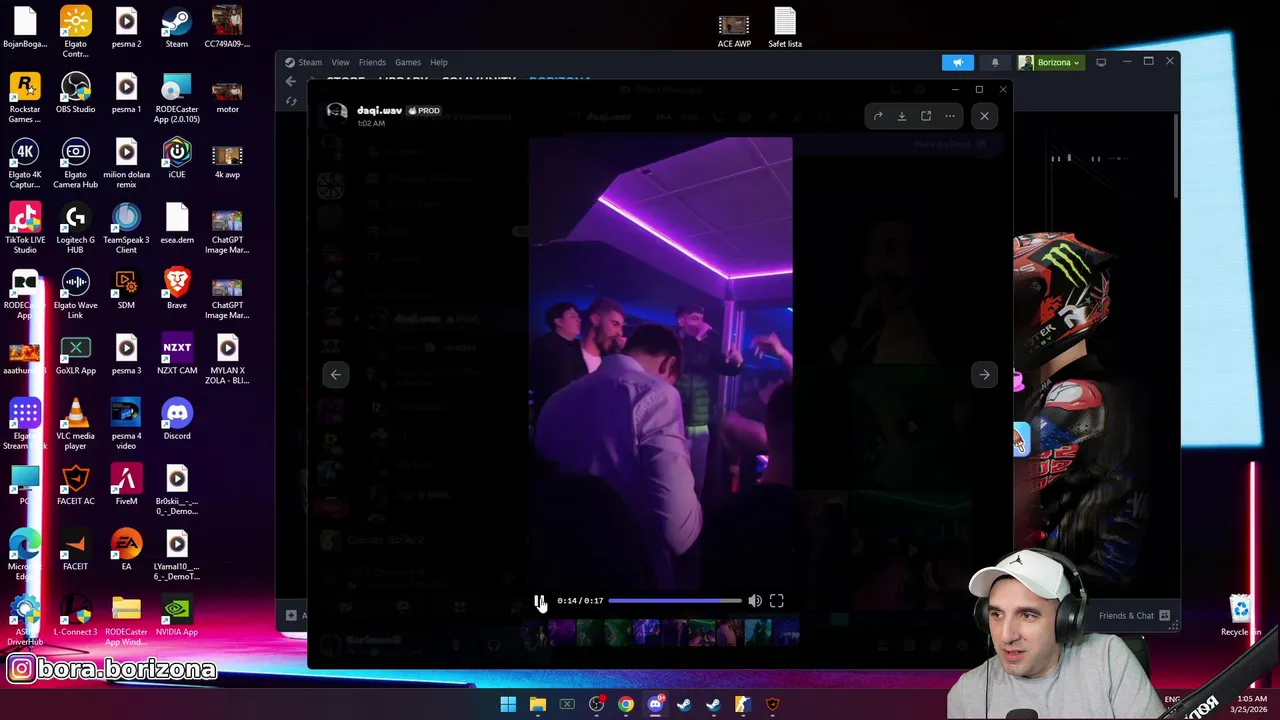Open the video in browser icon
The height and width of the screenshot is (720, 1280).
[926, 116]
